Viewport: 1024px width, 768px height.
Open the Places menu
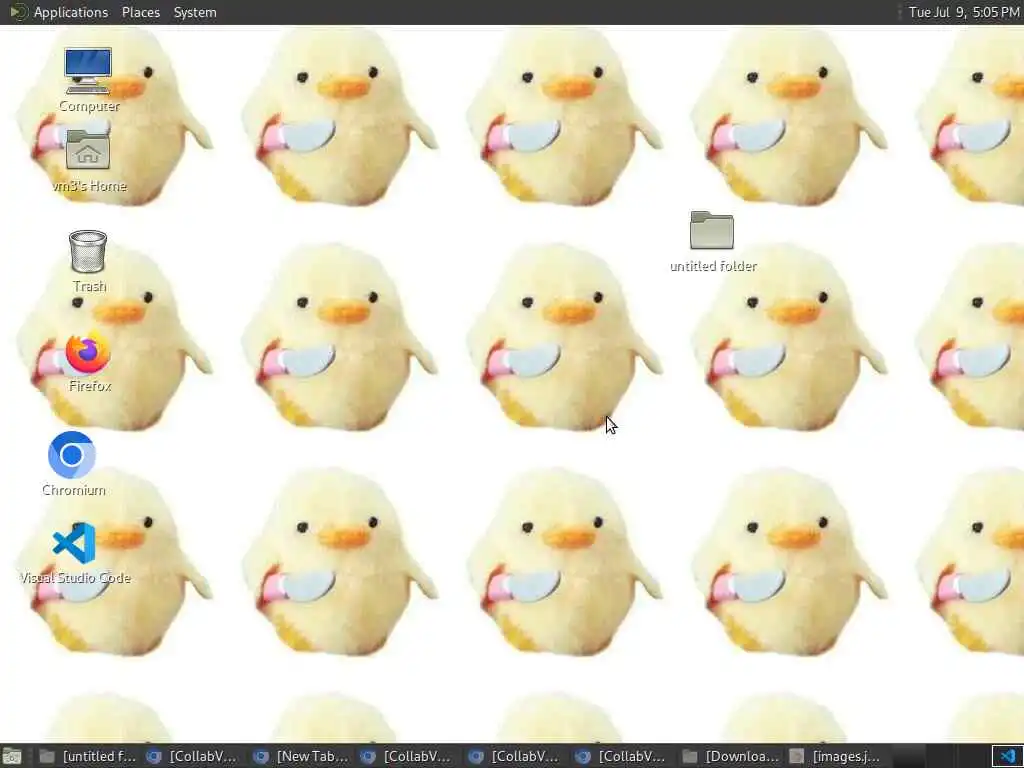140,12
